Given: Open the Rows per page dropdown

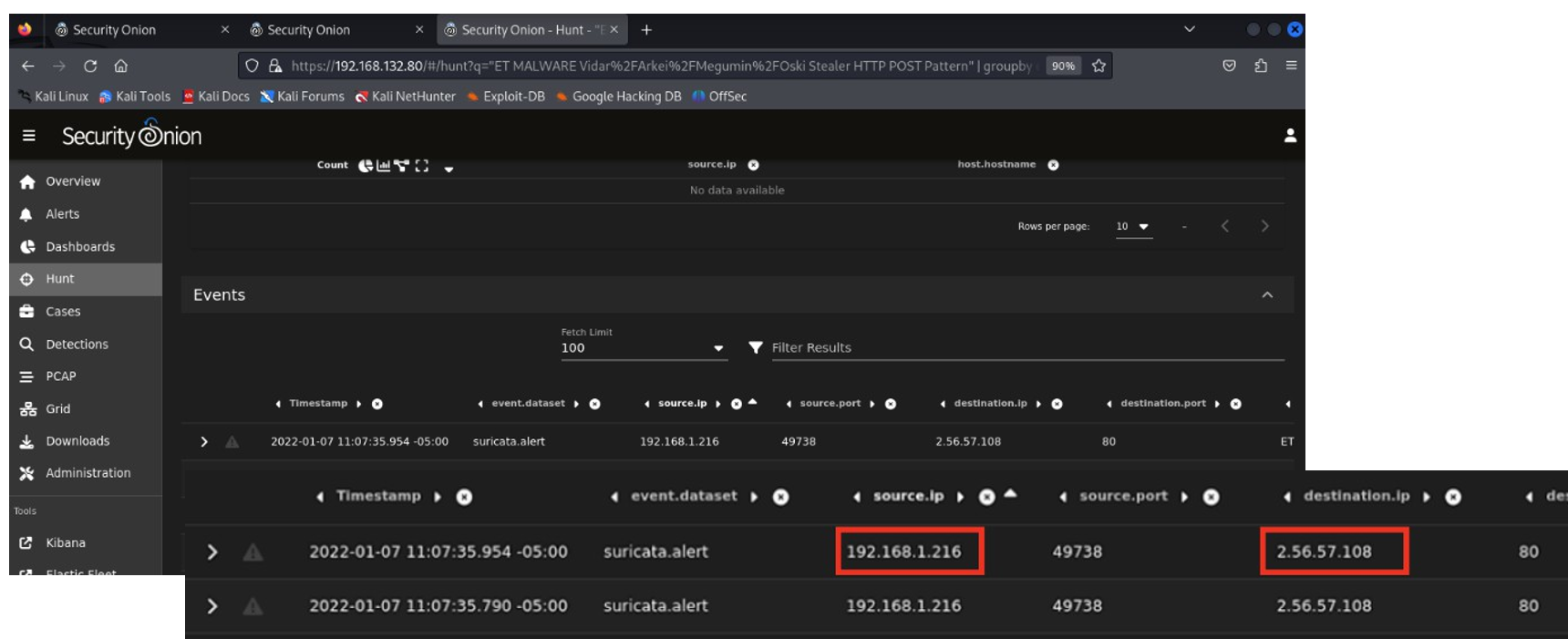Looking at the screenshot, I should click(x=1133, y=226).
